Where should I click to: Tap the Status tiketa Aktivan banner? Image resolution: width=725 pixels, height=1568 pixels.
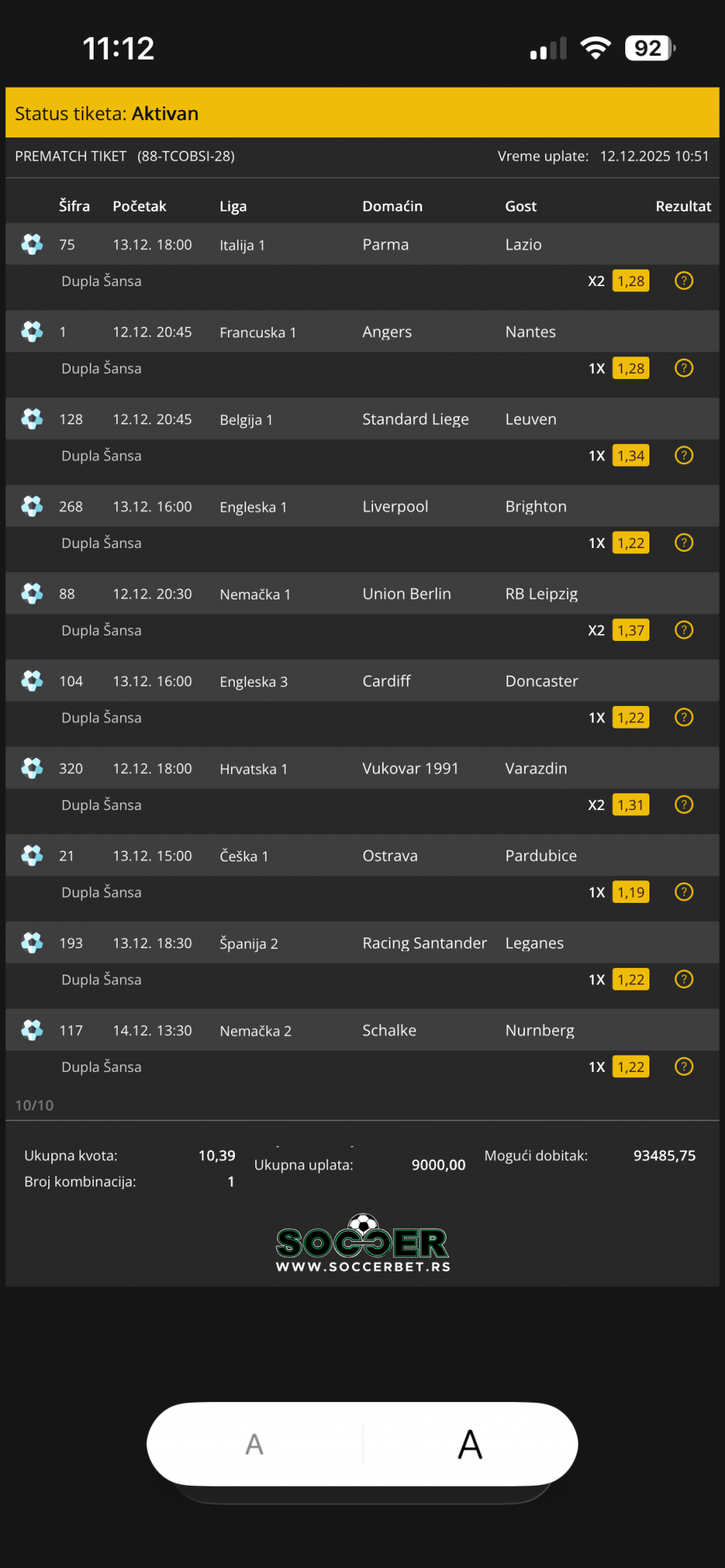pyautogui.click(x=362, y=113)
